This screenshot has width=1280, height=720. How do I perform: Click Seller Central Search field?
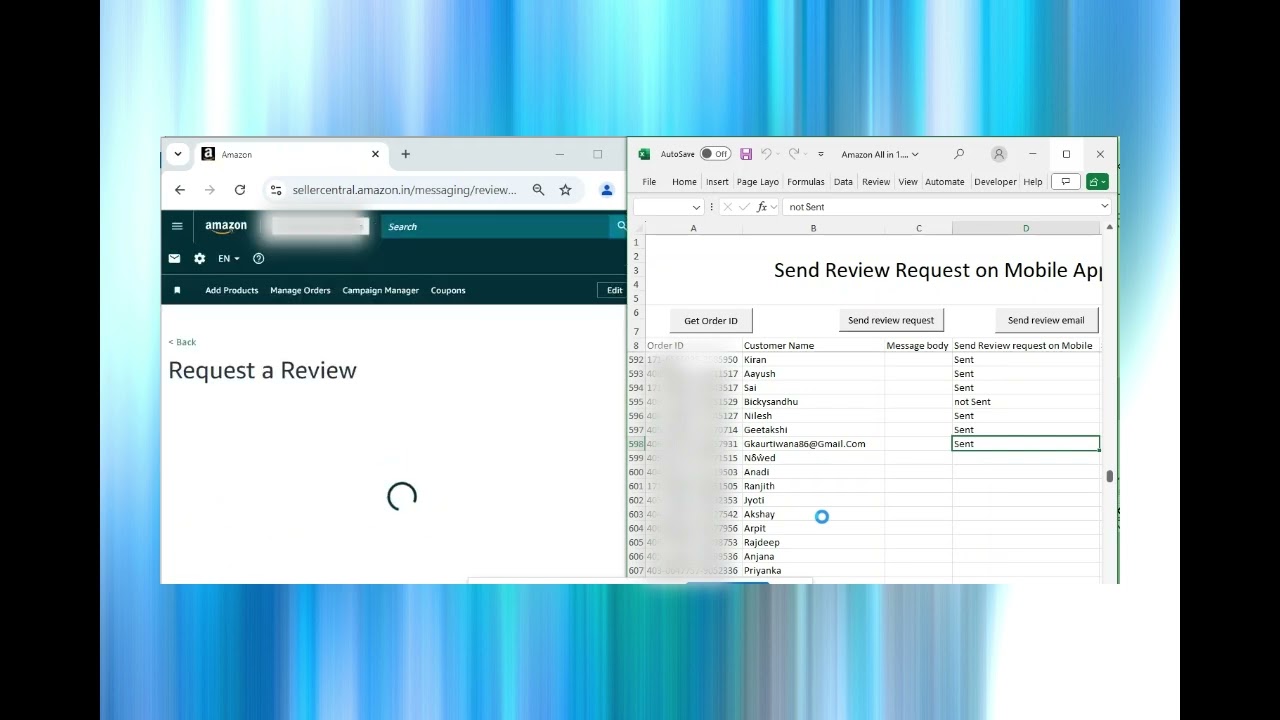point(495,227)
